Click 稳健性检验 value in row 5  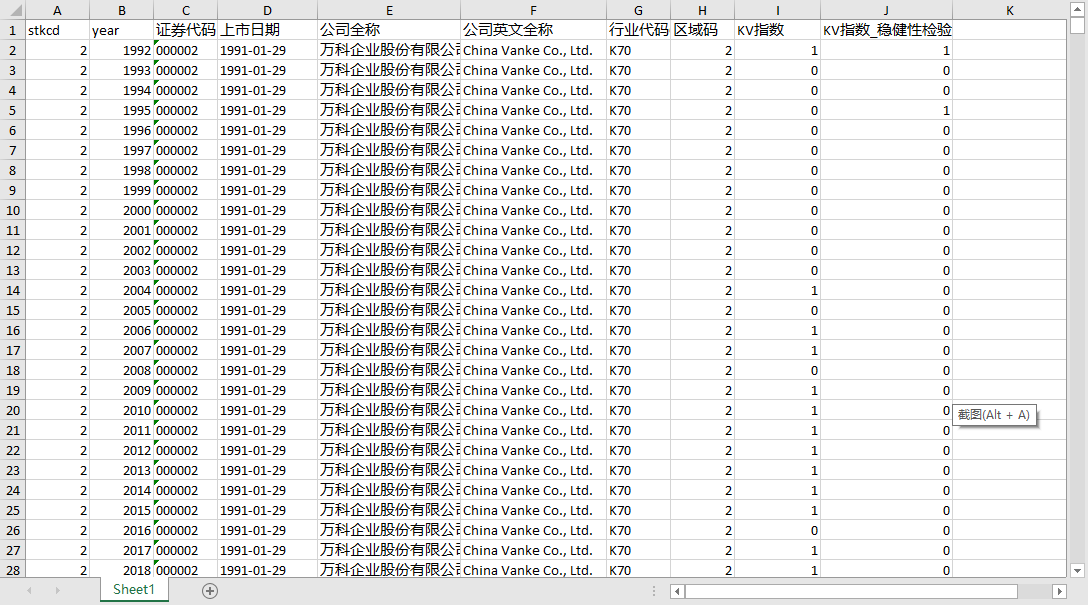point(886,110)
